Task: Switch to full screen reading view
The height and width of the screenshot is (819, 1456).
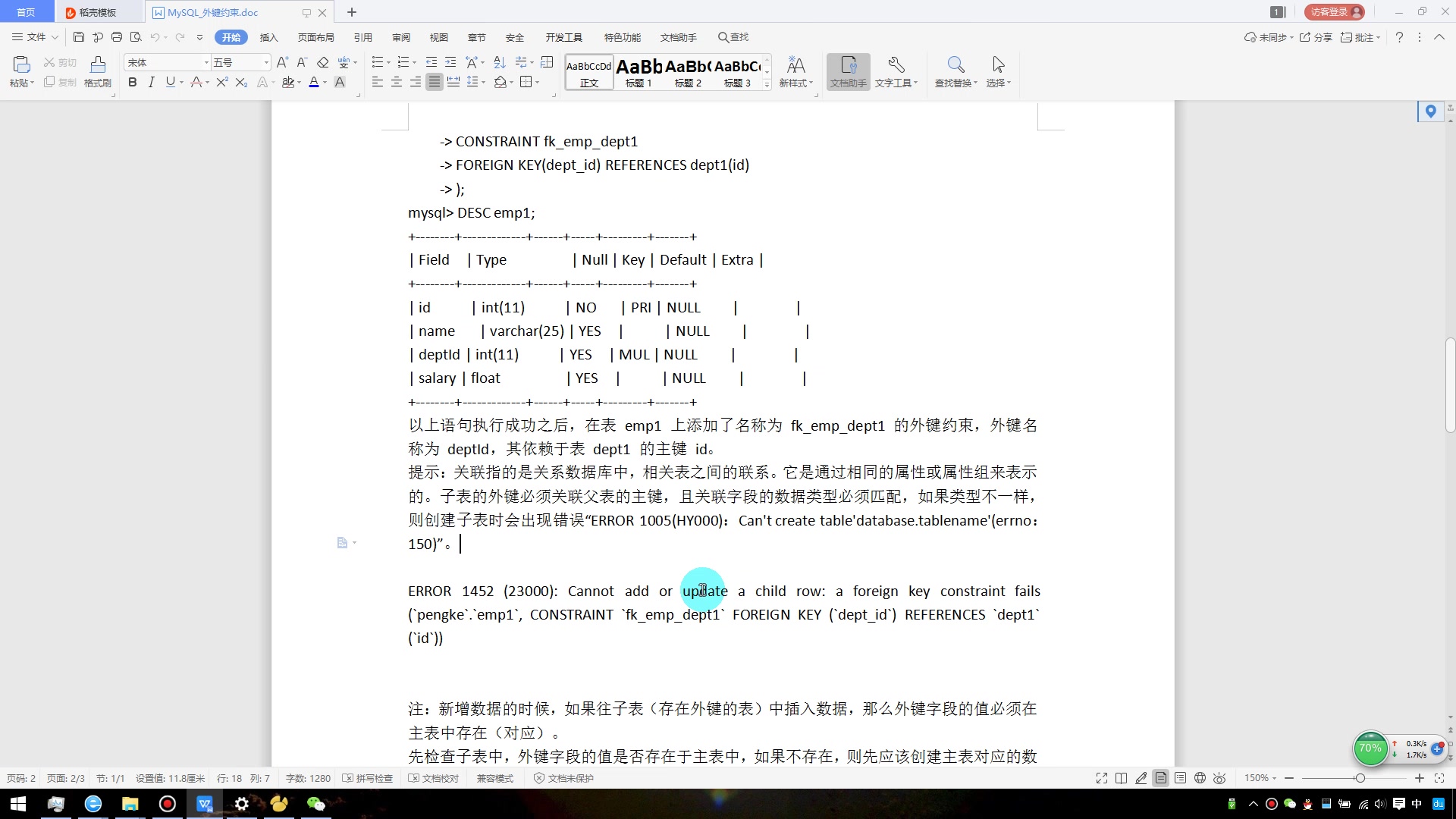Action: point(1101,778)
